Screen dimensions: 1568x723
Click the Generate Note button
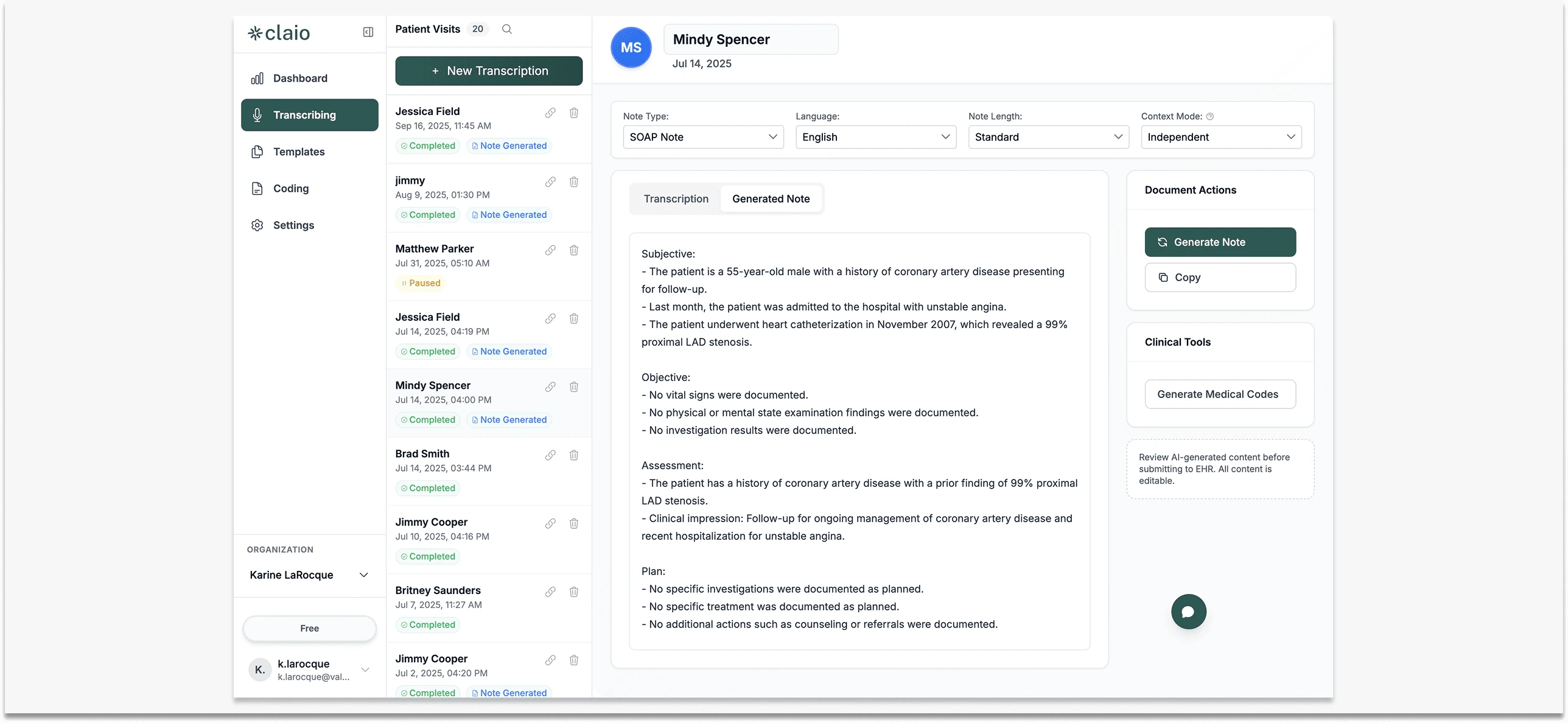pos(1220,242)
